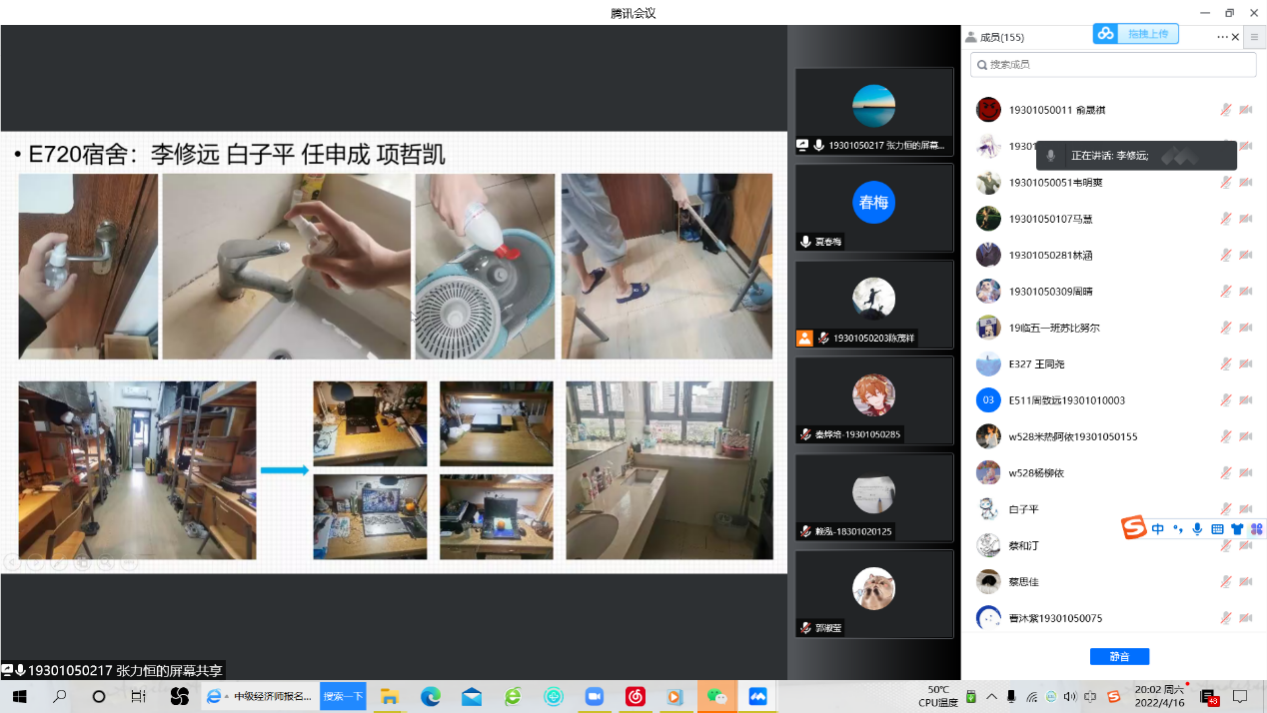
Task: Click Sogou voice input microphone icon
Action: pyautogui.click(x=1197, y=529)
